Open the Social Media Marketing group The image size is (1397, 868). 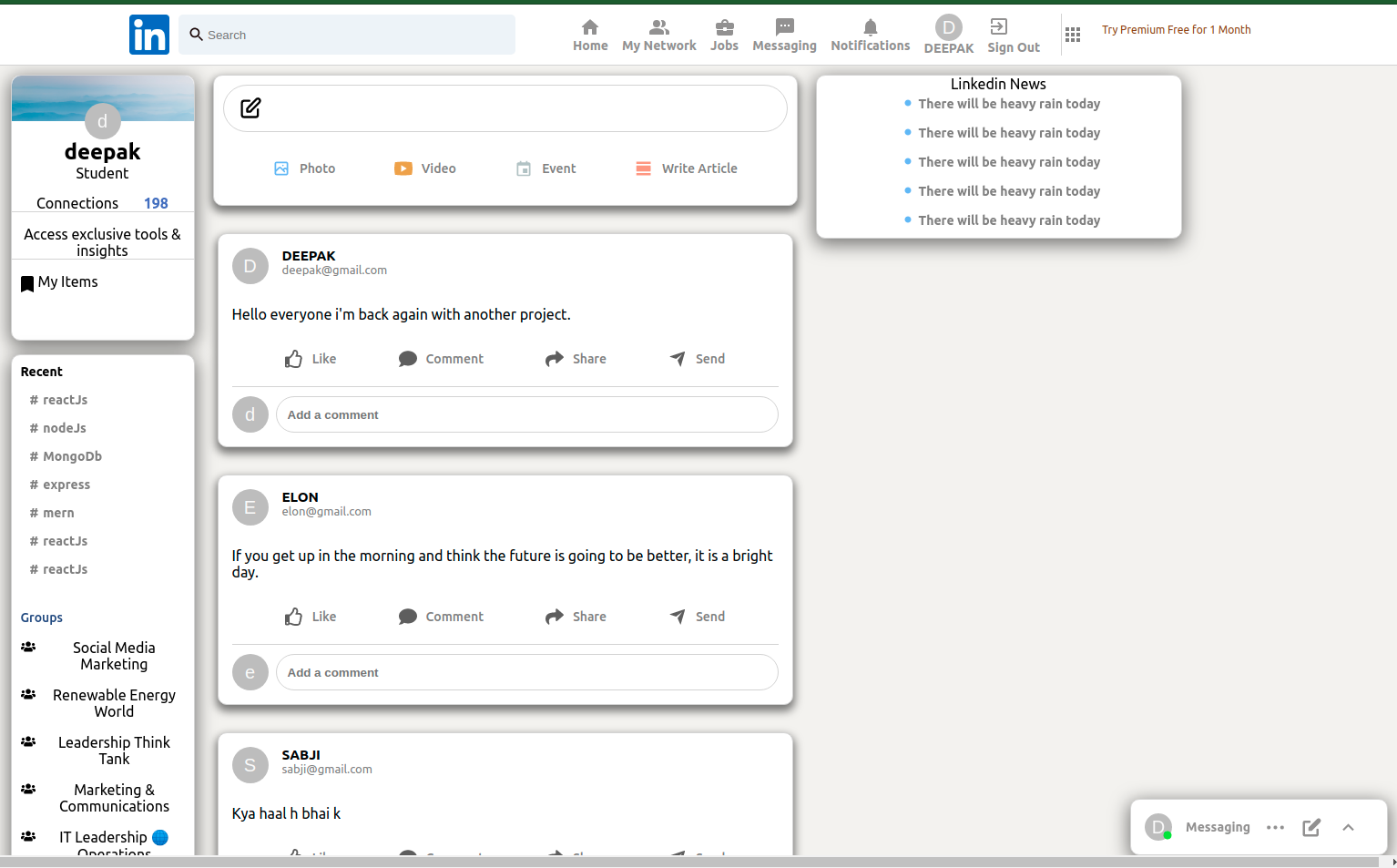[x=114, y=656]
